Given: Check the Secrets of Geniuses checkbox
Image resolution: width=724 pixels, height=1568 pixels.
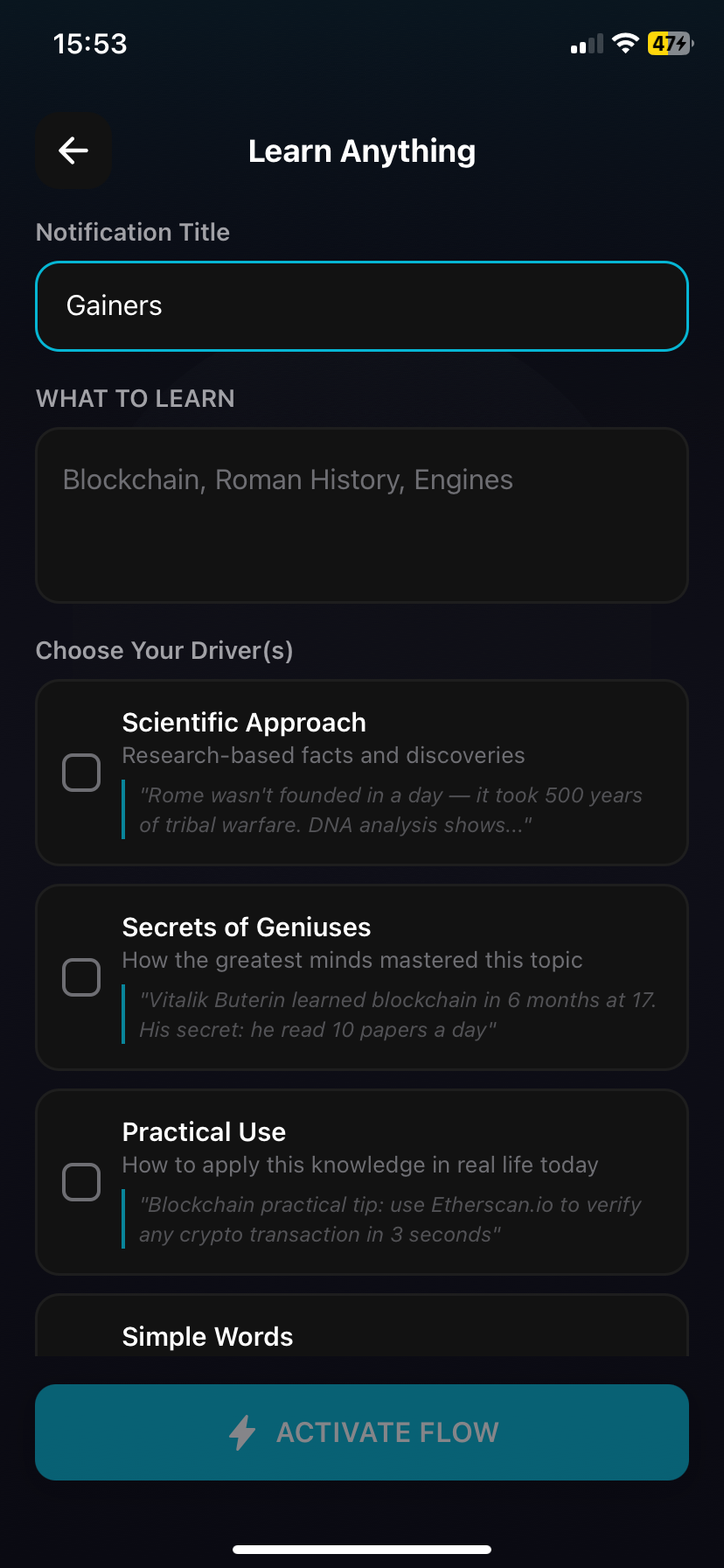Looking at the screenshot, I should click(81, 977).
